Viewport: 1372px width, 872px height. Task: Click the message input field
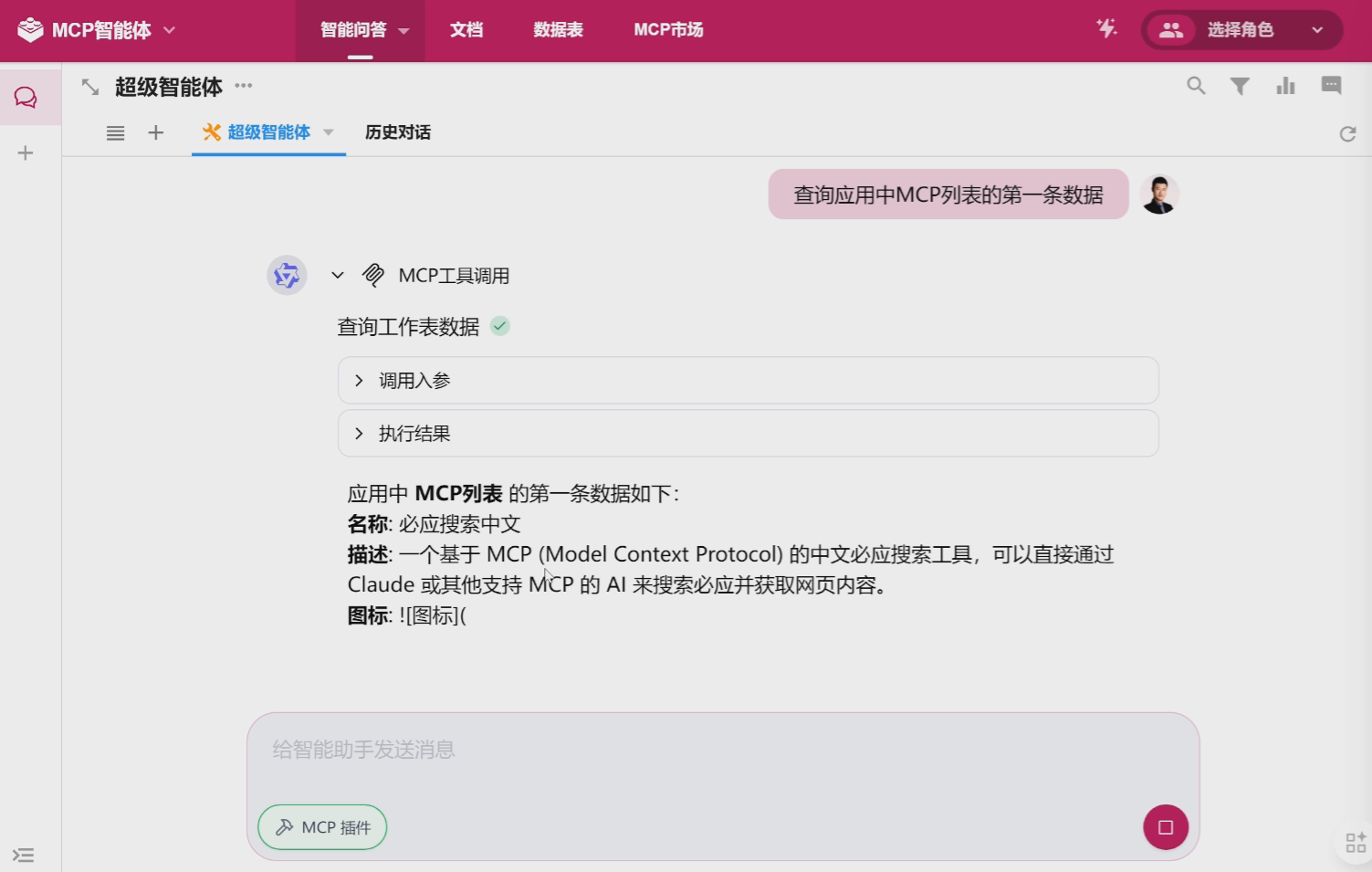coord(721,751)
